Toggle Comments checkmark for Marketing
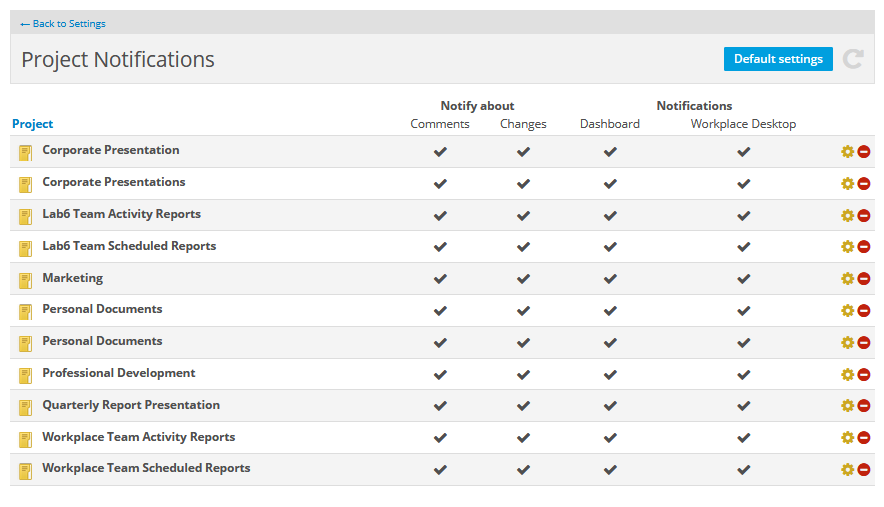 (440, 279)
